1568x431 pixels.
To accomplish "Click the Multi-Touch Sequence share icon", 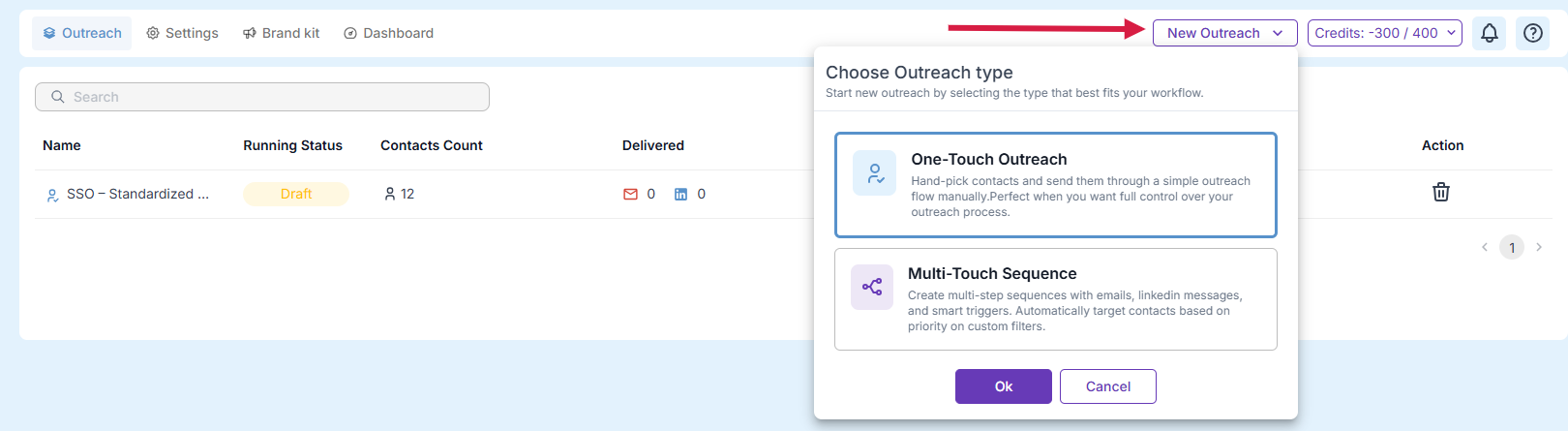I will tap(871, 287).
